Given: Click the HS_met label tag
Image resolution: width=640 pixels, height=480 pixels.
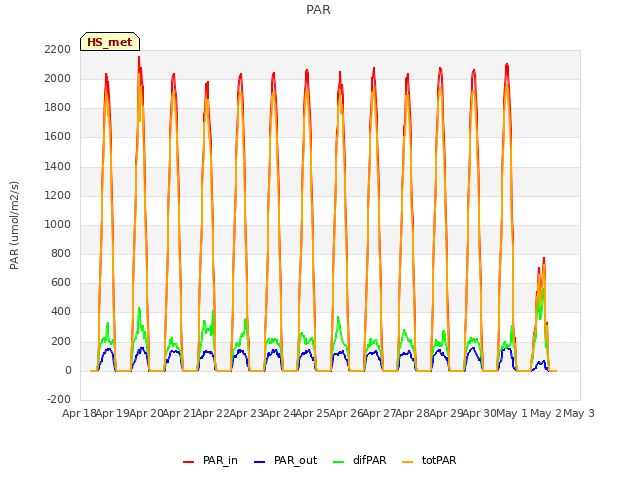Looking at the screenshot, I should pyautogui.click(x=110, y=42).
